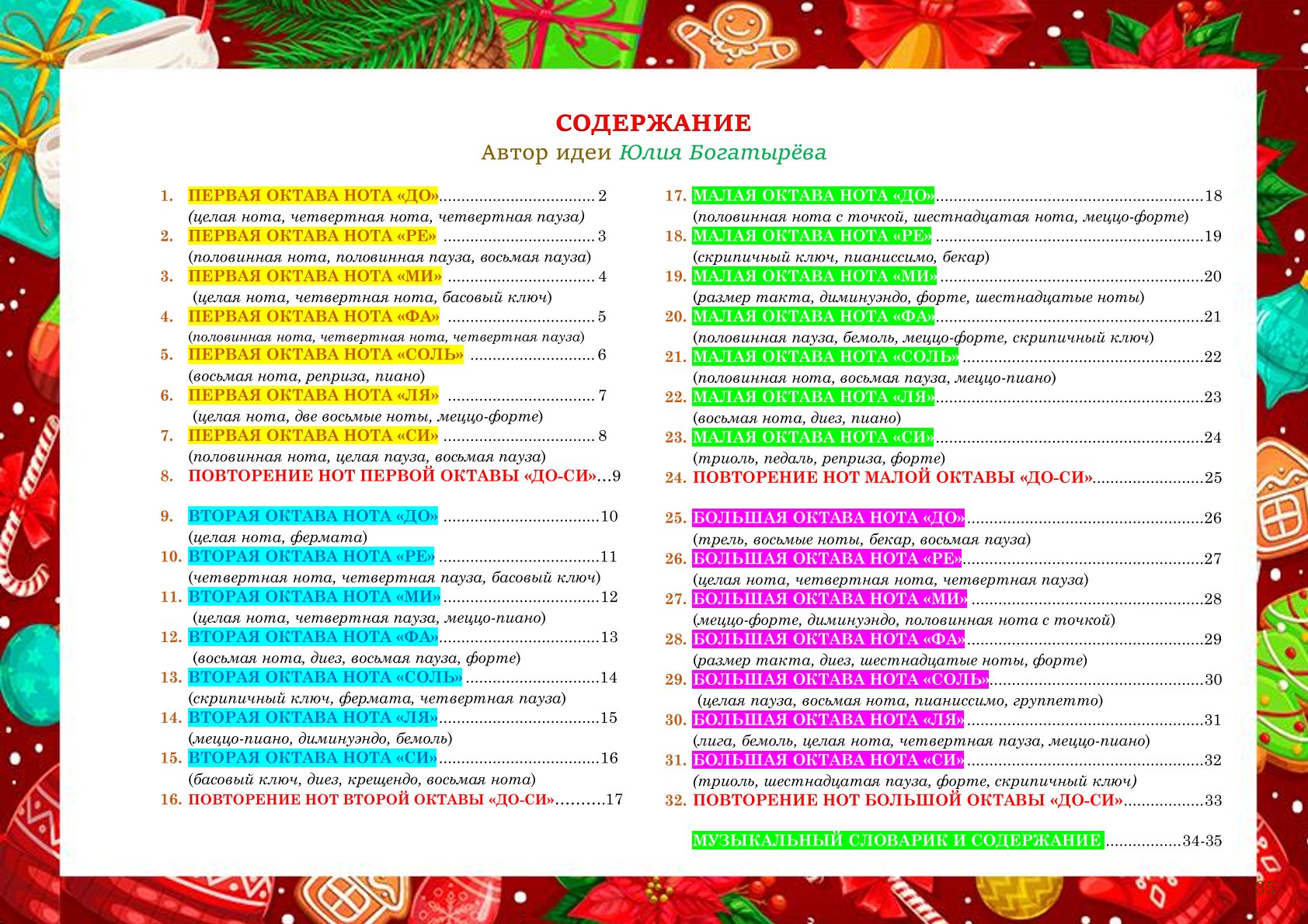Open the «ПЕРВАЯ ОКТАВА НОТА «ДО»» entry

click(x=313, y=196)
